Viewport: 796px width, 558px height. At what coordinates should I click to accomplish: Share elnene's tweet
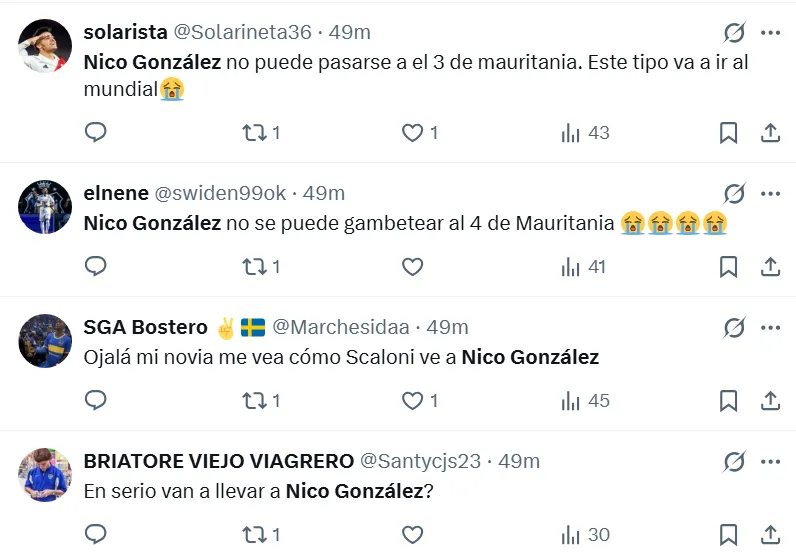771,266
